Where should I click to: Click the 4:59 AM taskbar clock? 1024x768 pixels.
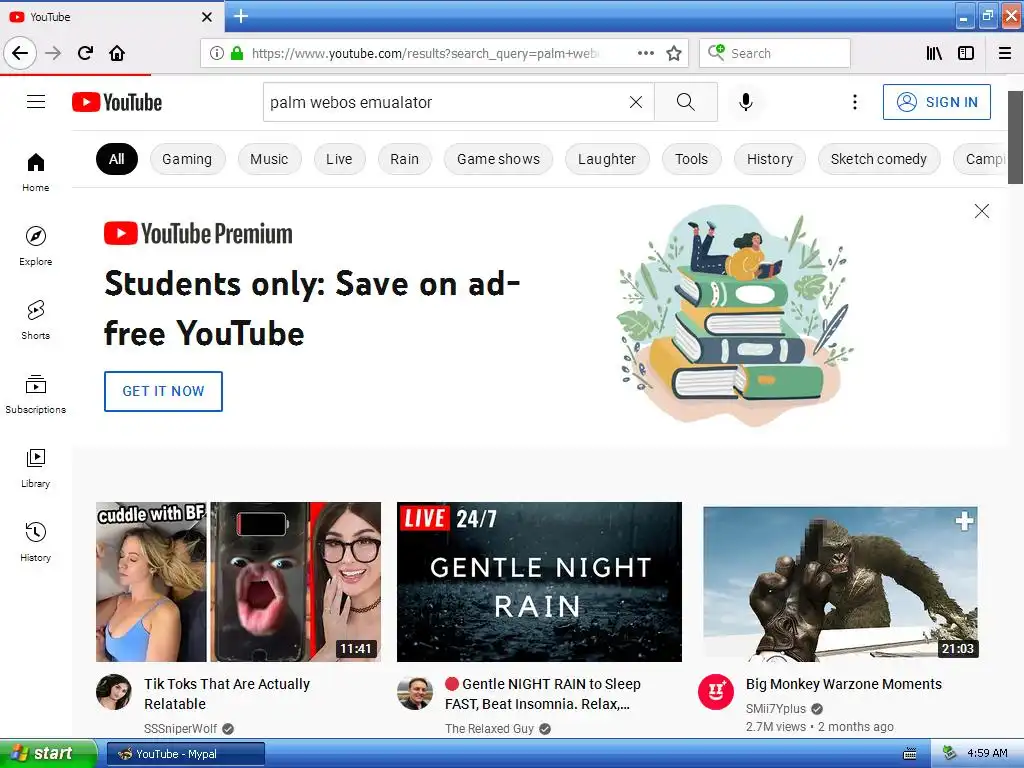click(987, 753)
